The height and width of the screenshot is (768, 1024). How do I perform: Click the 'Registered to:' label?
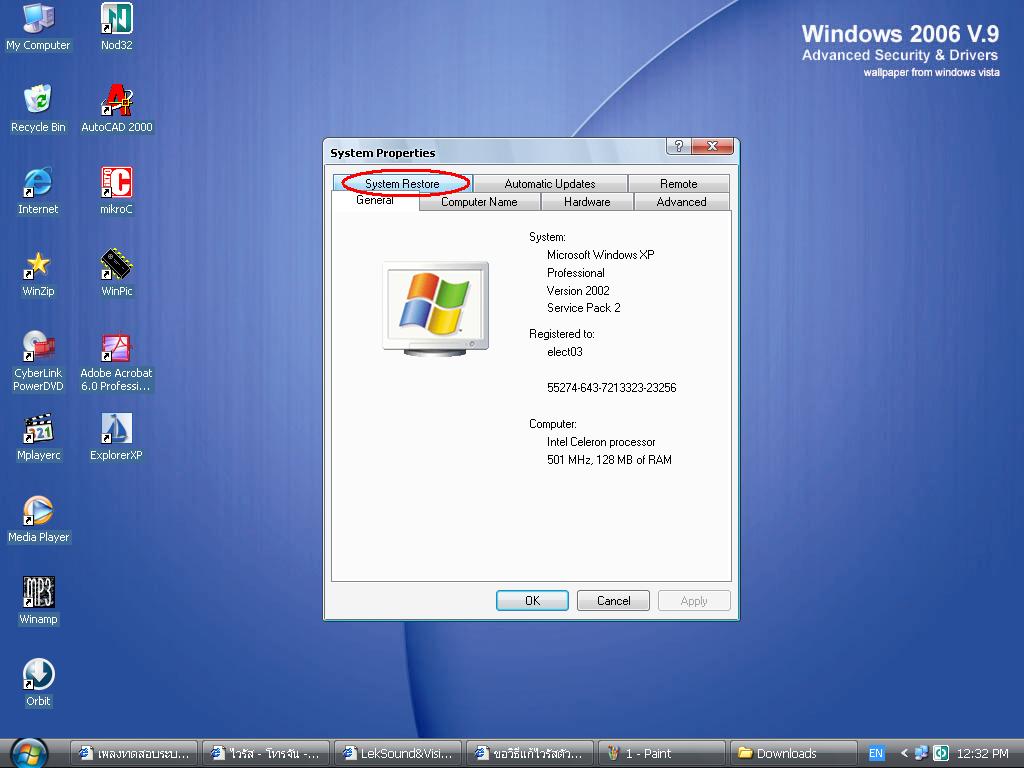click(x=562, y=334)
